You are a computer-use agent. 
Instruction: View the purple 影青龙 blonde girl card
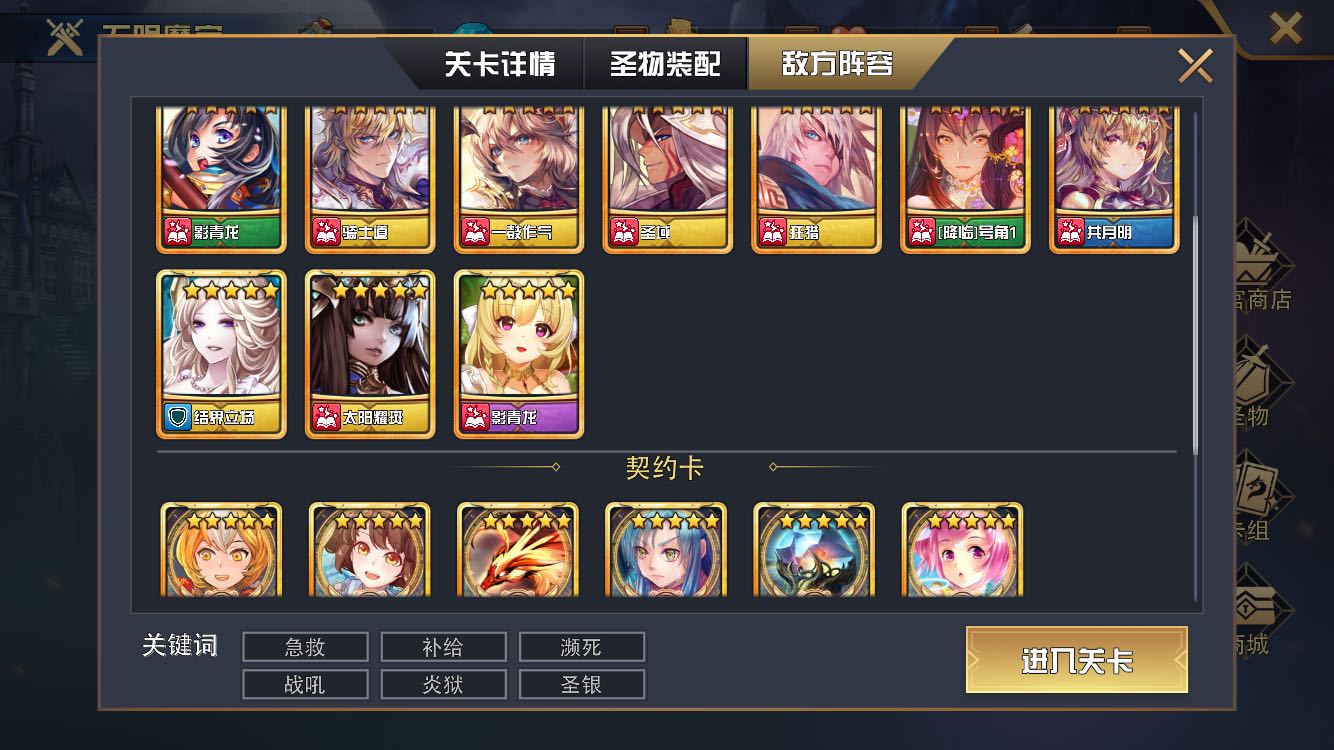tap(519, 354)
